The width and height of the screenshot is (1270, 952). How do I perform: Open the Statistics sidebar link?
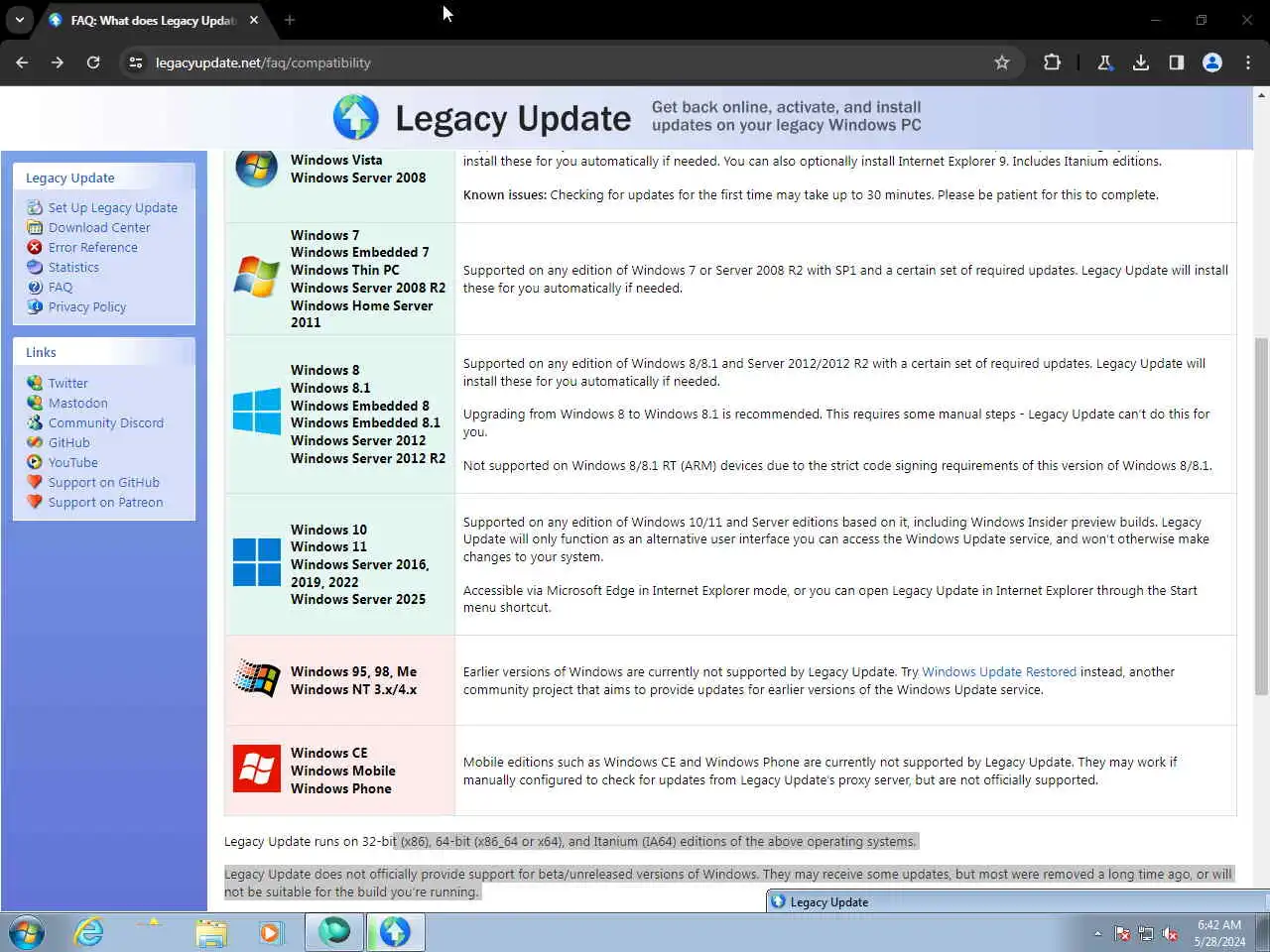click(73, 267)
